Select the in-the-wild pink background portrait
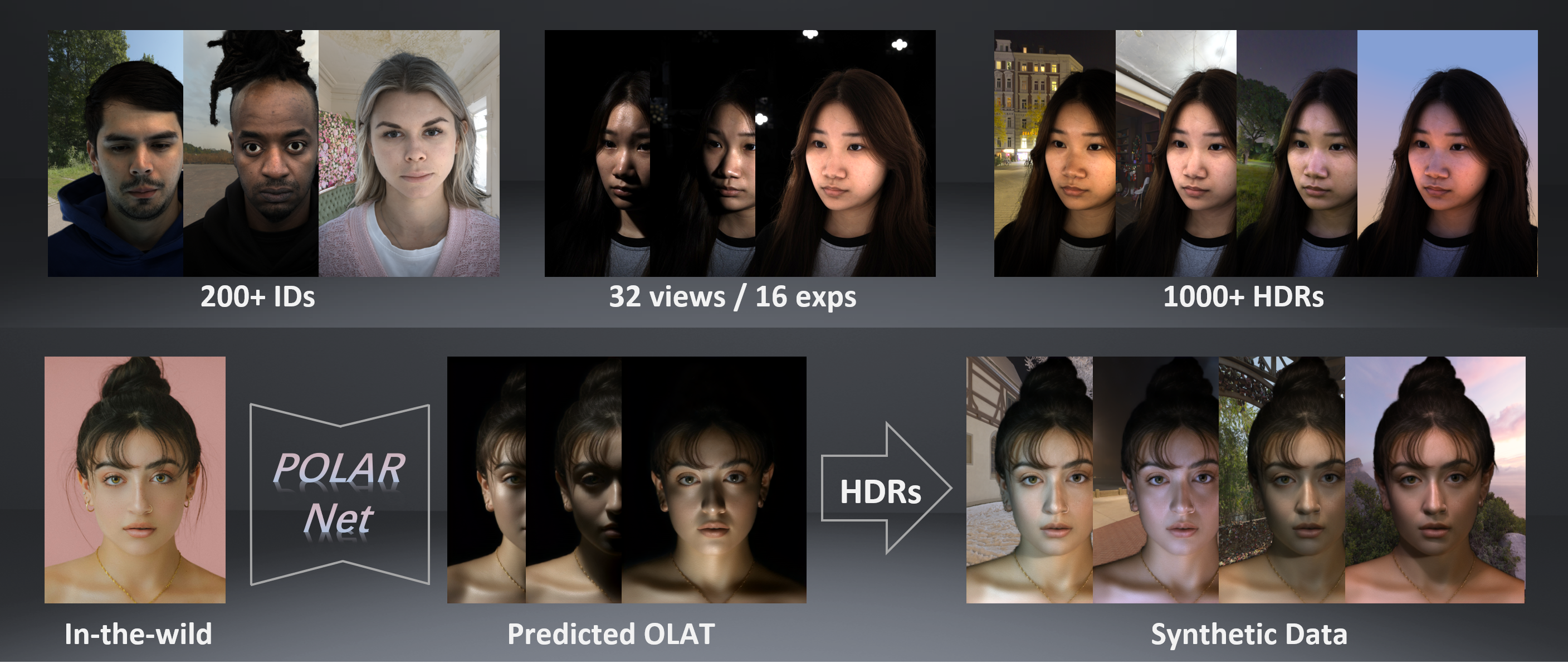Screen dimensions: 1568x663 pyautogui.click(x=135, y=480)
